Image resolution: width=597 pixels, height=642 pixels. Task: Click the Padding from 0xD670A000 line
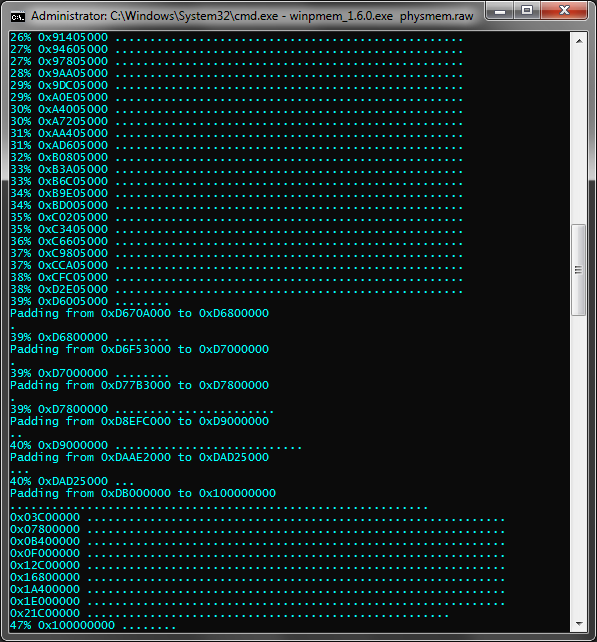click(140, 314)
